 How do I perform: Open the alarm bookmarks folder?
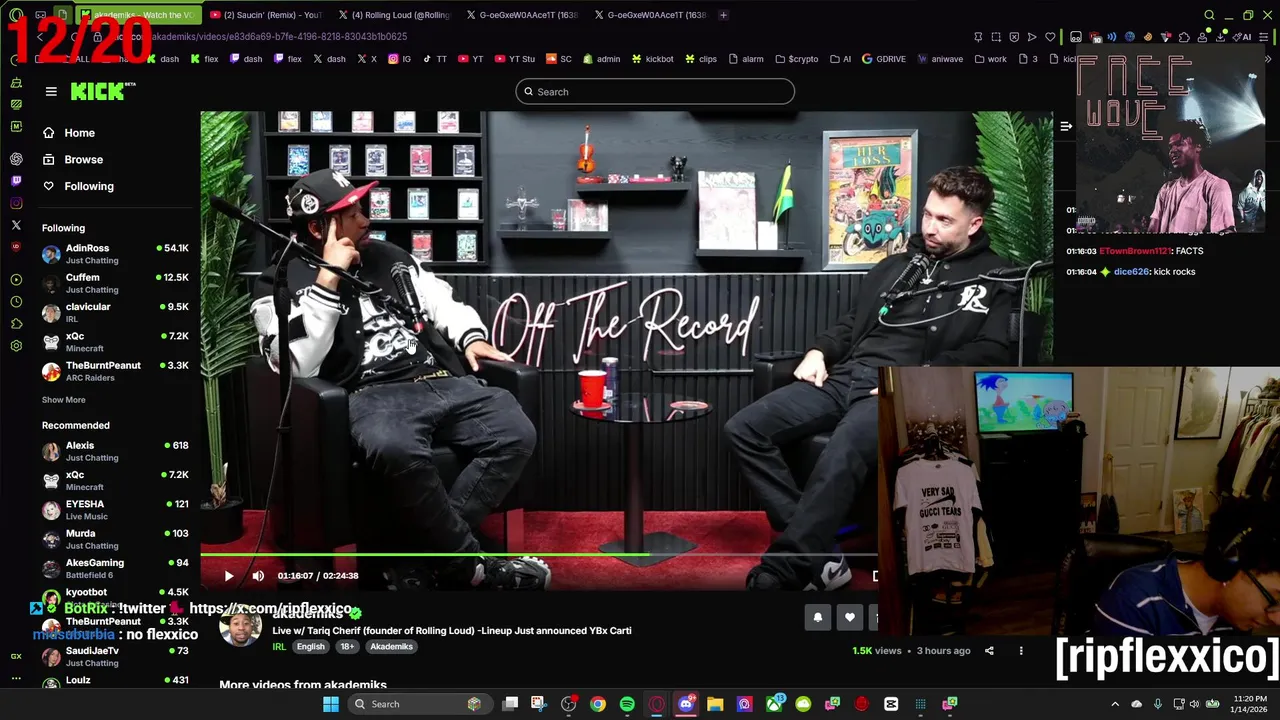pyautogui.click(x=746, y=59)
